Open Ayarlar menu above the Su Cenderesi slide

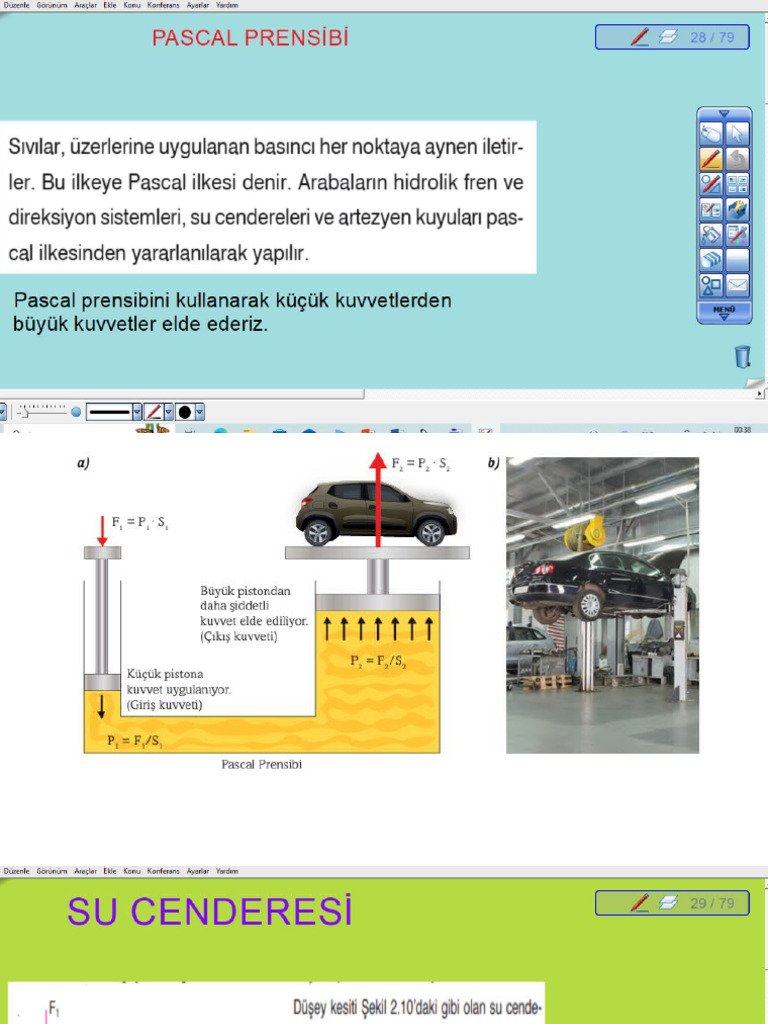tap(198, 871)
